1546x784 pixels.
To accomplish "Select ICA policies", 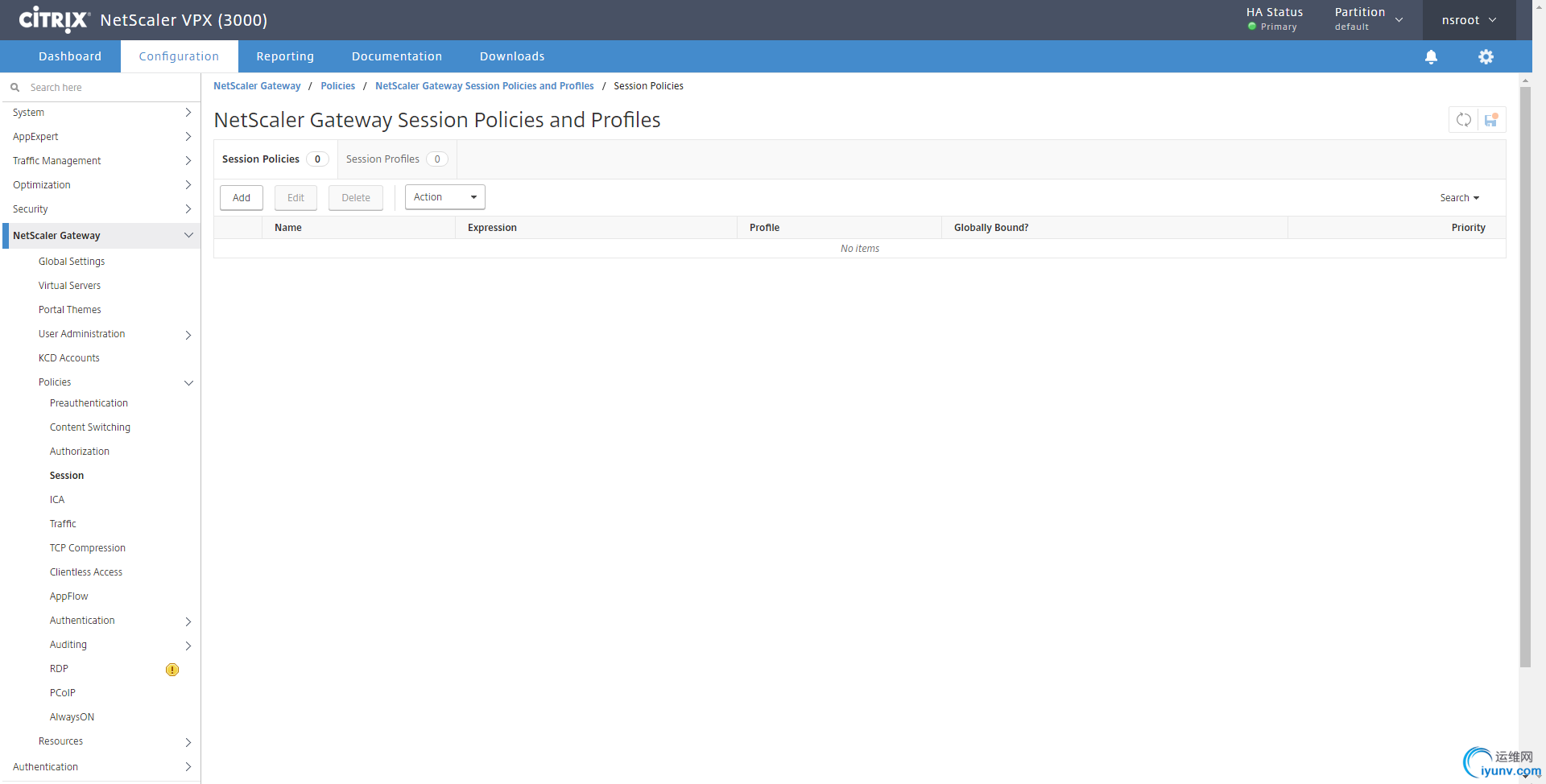I will (x=57, y=500).
